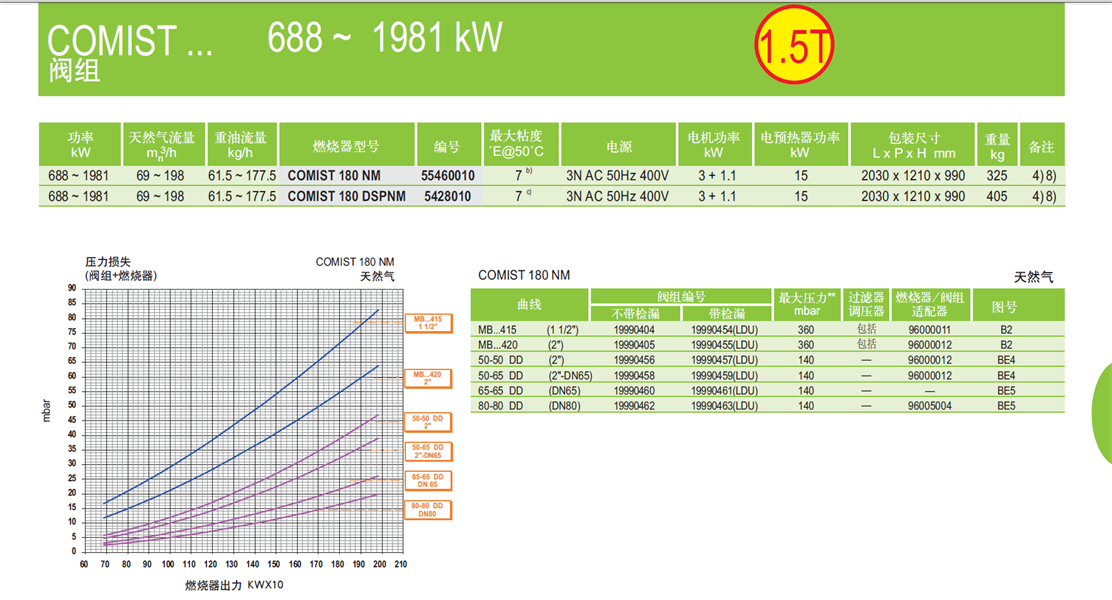Viewport: 1112px width, 600px height.
Task: Select the "天然气流量" column header
Action: (x=164, y=145)
